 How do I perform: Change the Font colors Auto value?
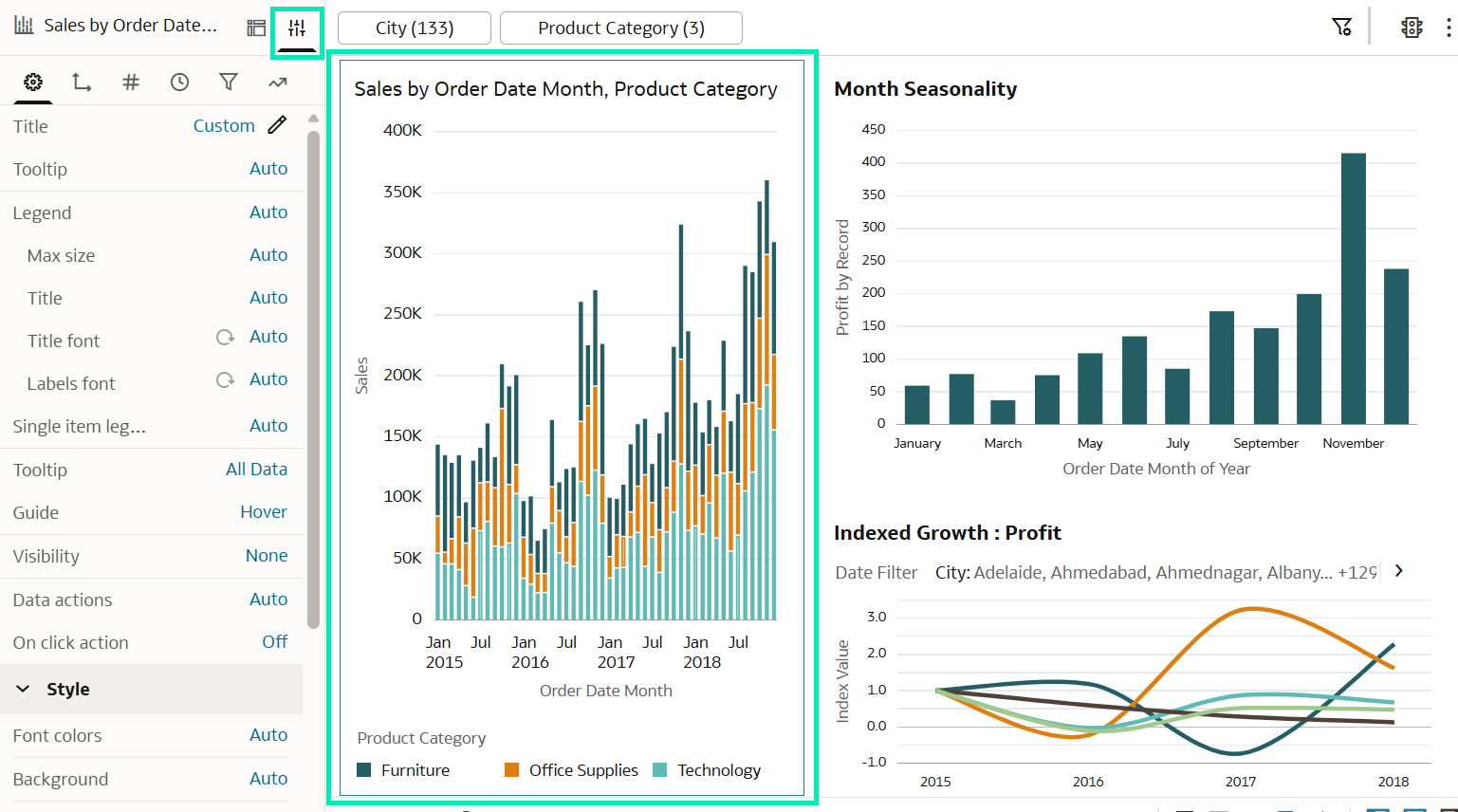pyautogui.click(x=268, y=735)
